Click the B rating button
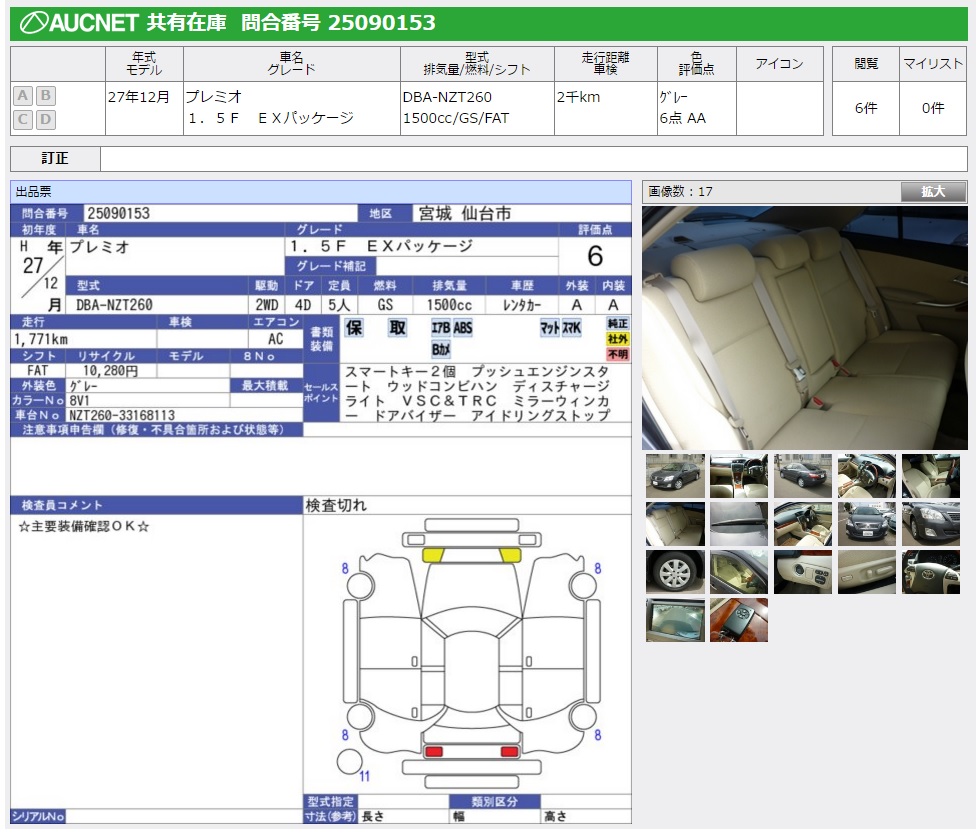Image resolution: width=976 pixels, height=838 pixels. pos(45,96)
